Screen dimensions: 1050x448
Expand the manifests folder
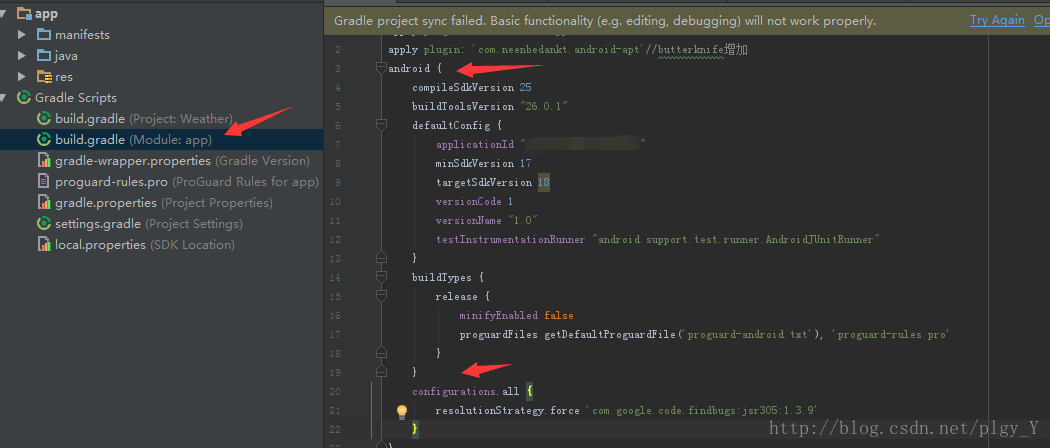(x=22, y=34)
